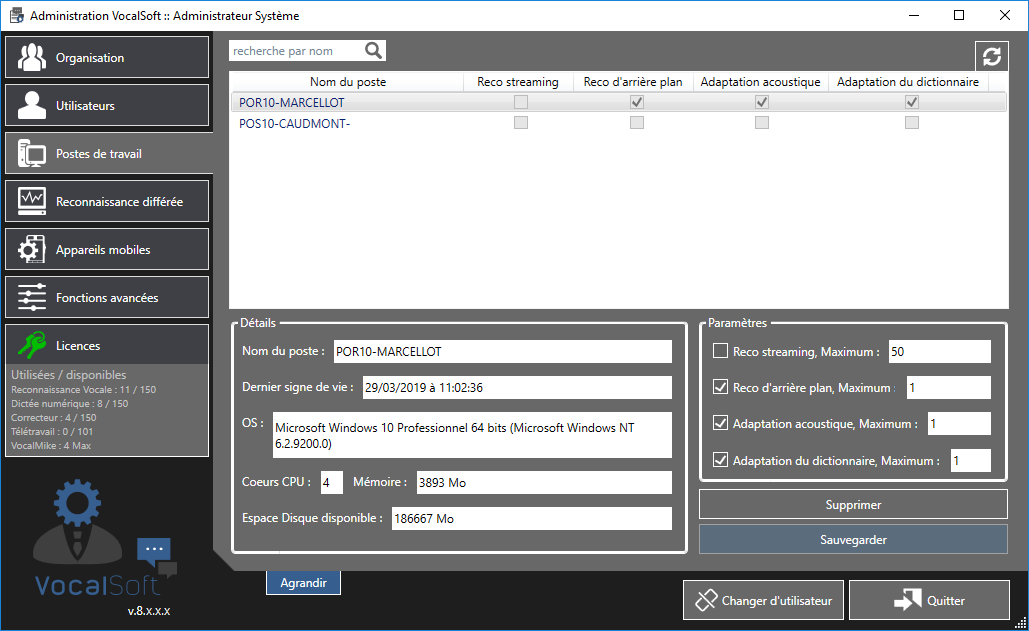Open the Utilisateurs section

(x=107, y=105)
